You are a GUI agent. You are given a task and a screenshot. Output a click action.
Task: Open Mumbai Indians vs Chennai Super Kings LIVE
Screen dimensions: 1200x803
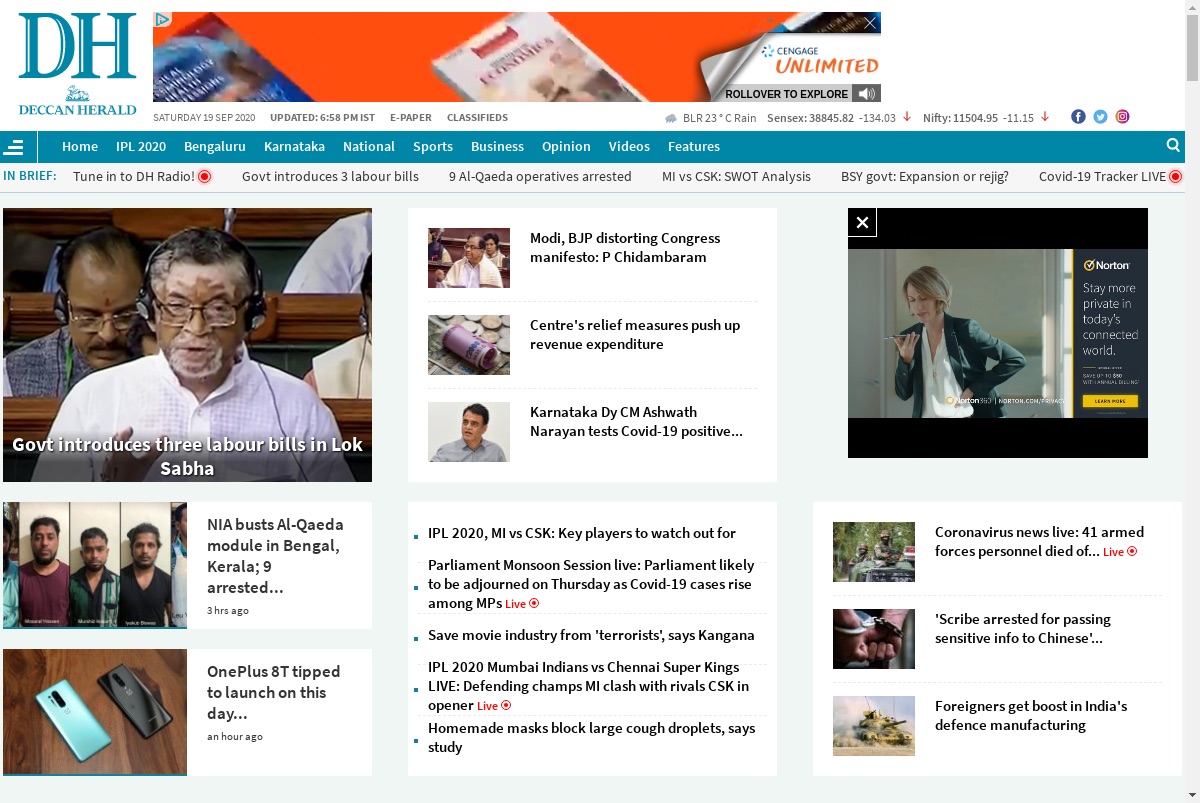click(x=588, y=686)
